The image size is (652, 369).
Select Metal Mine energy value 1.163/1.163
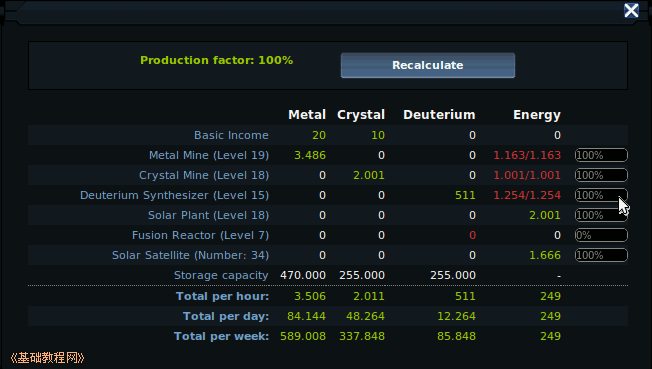click(527, 155)
